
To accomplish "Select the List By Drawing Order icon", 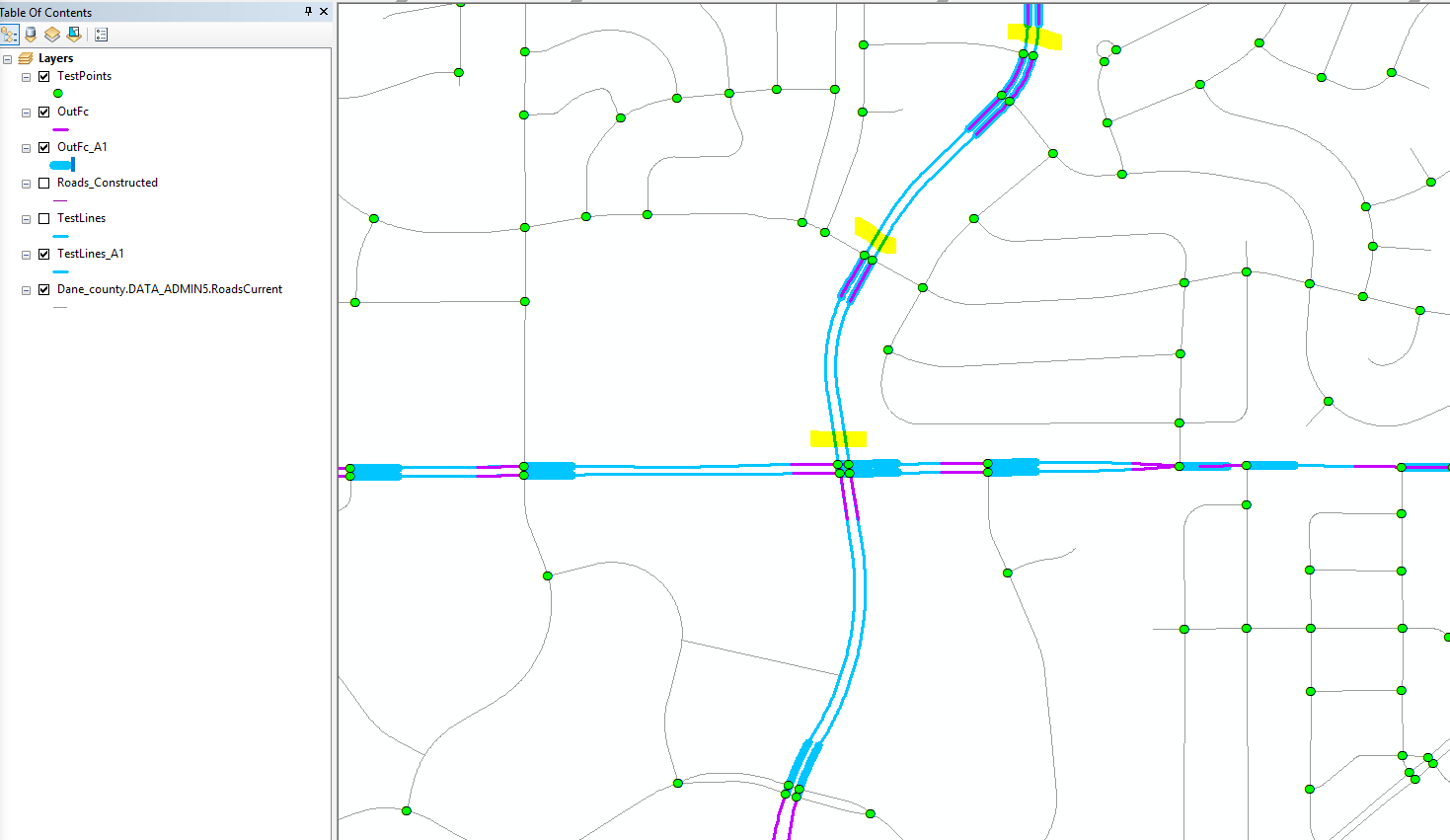I will coord(9,34).
